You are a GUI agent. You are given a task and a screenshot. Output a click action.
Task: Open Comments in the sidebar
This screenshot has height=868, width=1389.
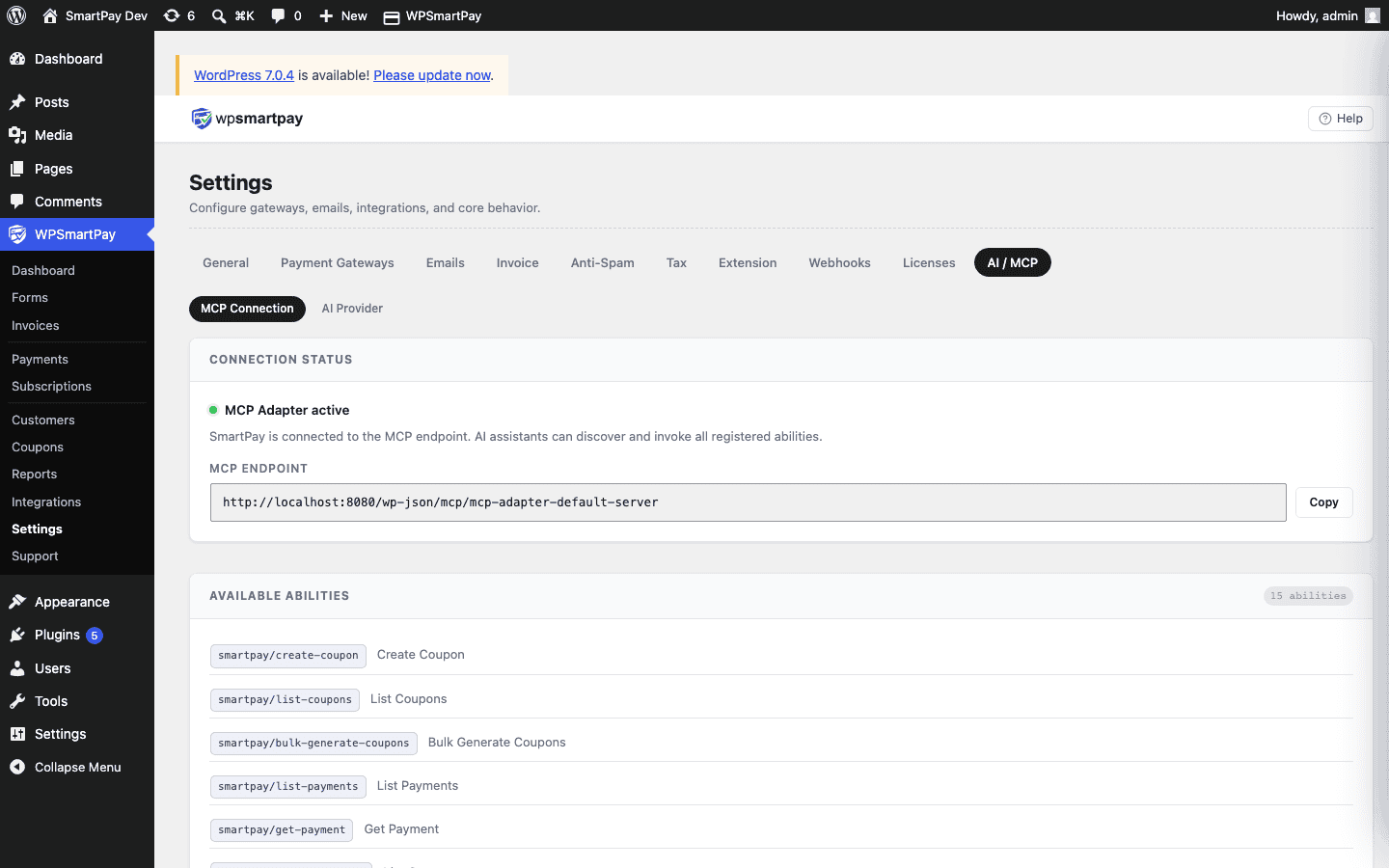point(77,202)
